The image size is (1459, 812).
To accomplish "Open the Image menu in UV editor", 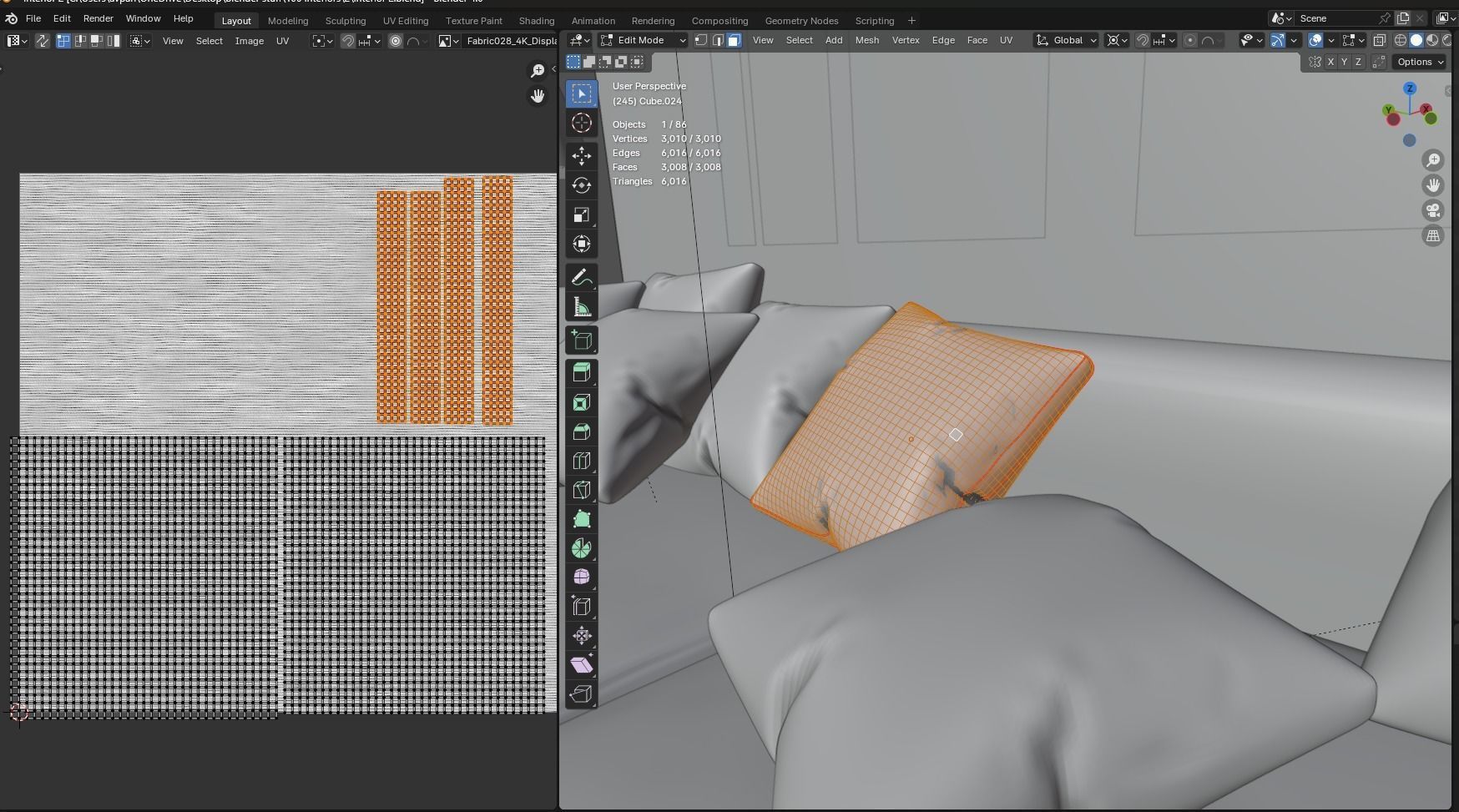I will 250,41.
